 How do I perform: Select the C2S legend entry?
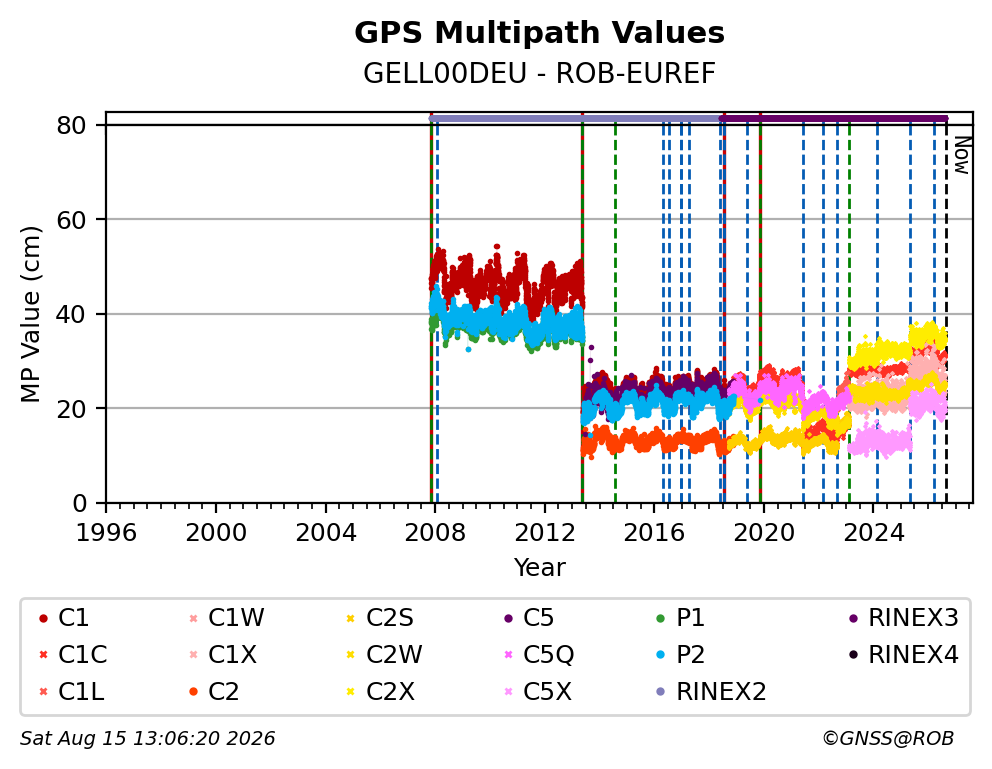[x=380, y=618]
